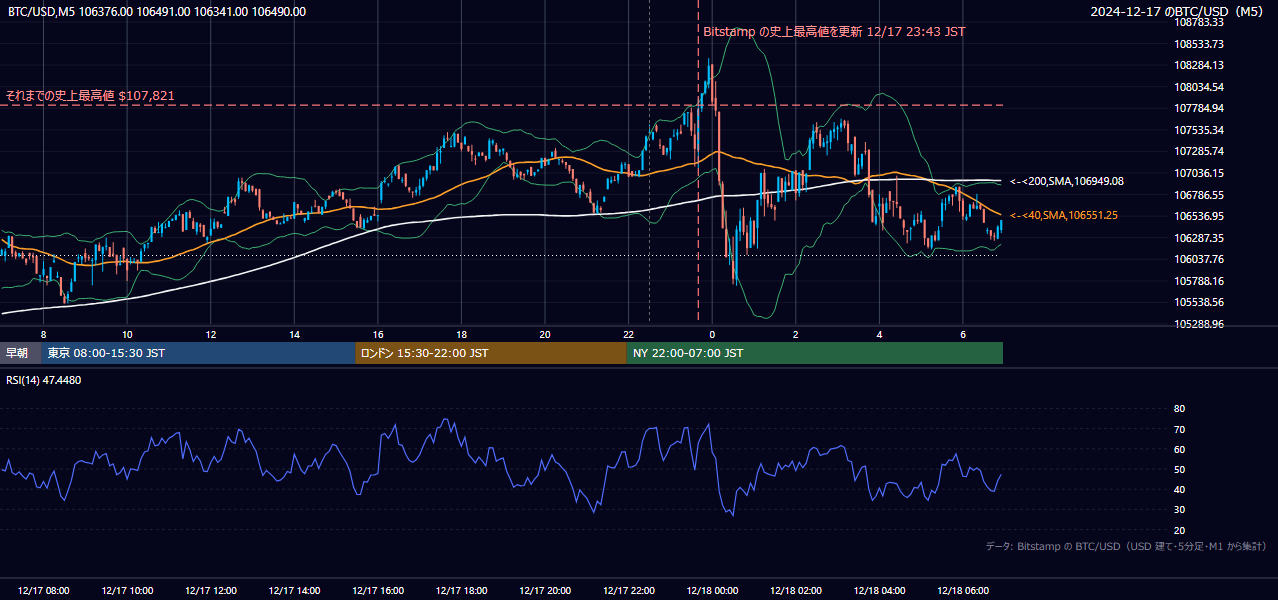This screenshot has height=600, width=1278.
Task: Click the price axis value 108284.13
Action: 1199,65
